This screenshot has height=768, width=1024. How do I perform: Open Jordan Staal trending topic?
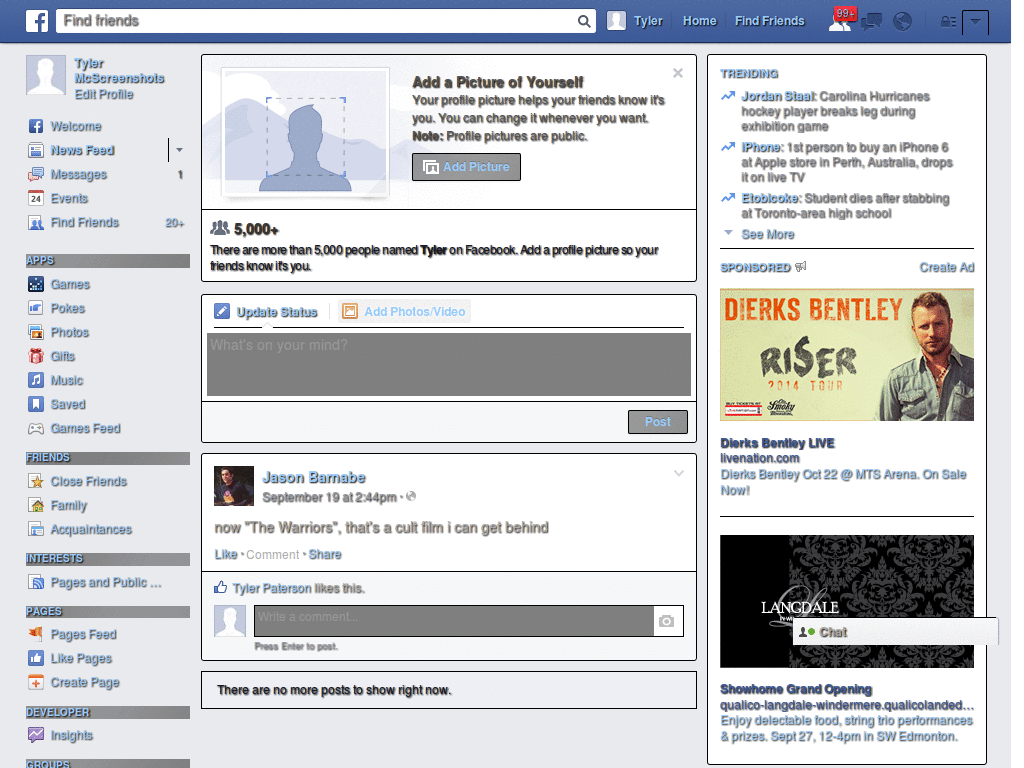pyautogui.click(x=778, y=97)
